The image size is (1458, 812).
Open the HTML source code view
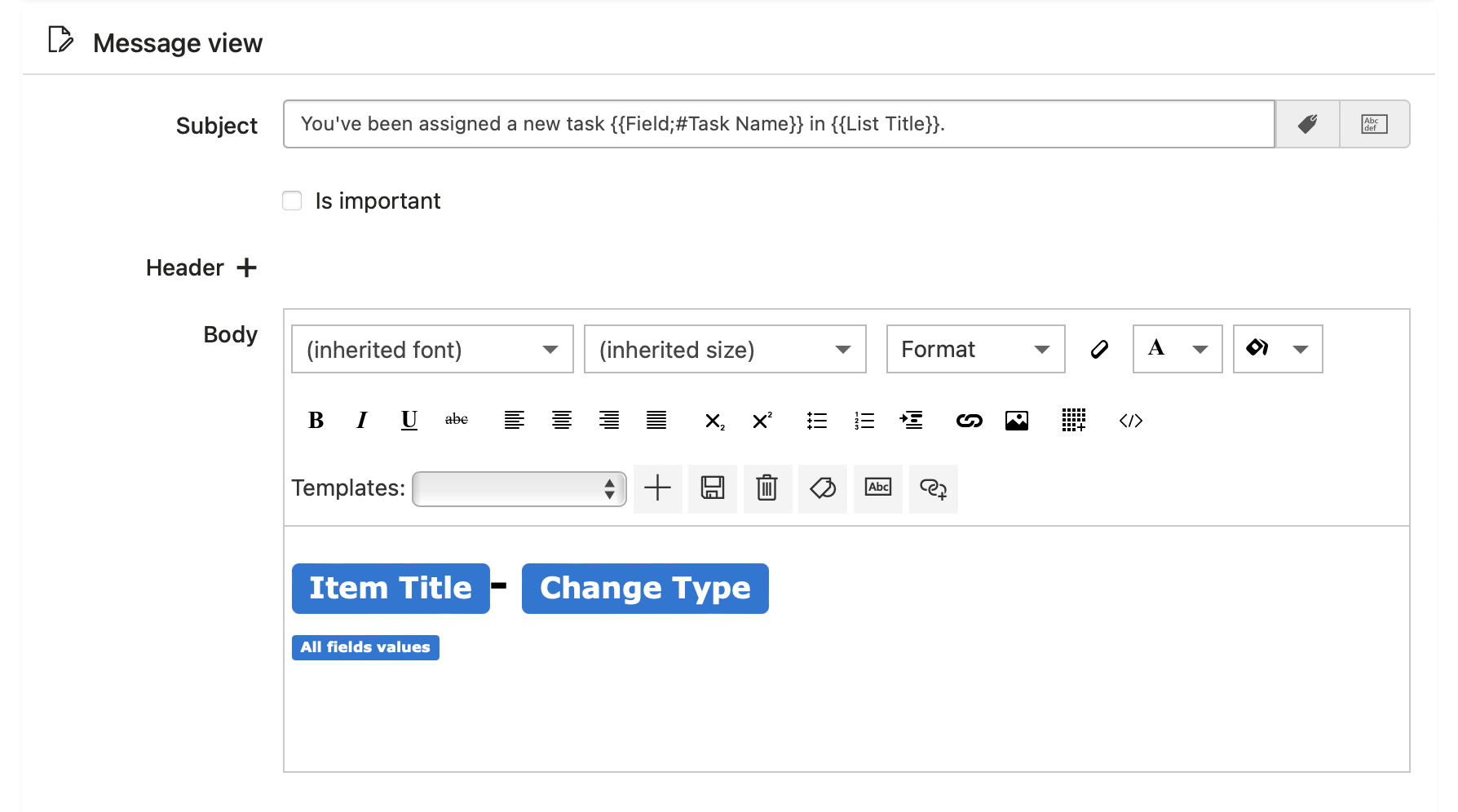click(x=1130, y=421)
